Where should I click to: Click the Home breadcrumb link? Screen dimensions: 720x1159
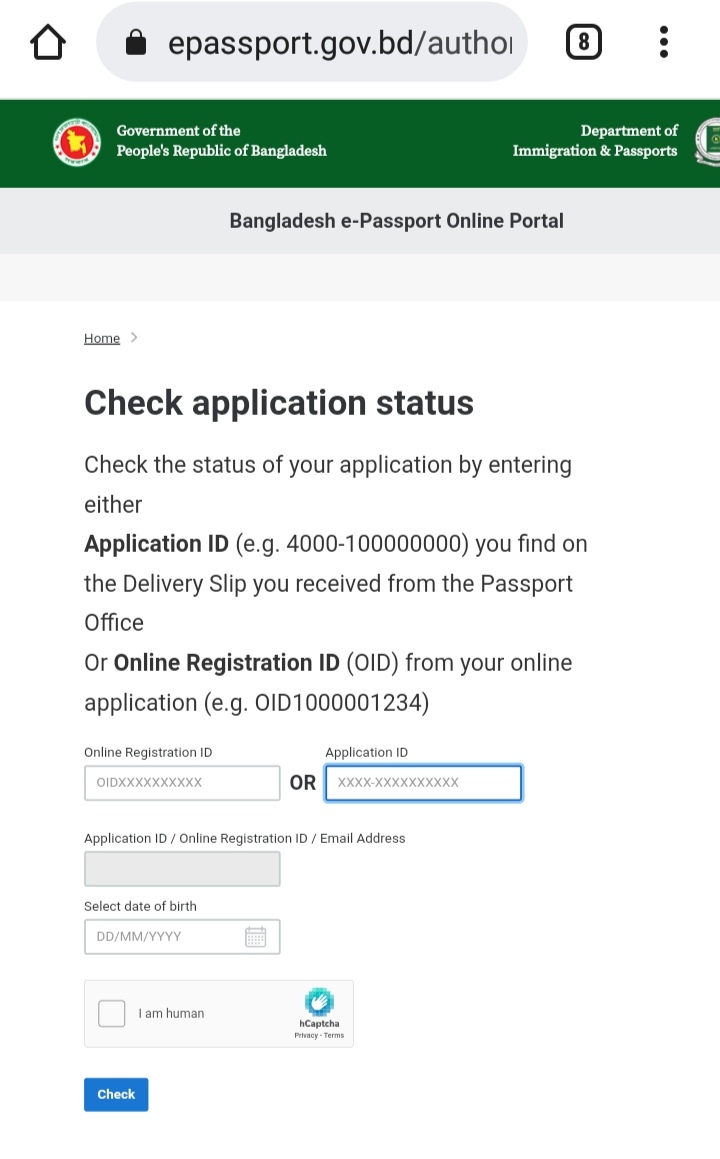pos(102,339)
